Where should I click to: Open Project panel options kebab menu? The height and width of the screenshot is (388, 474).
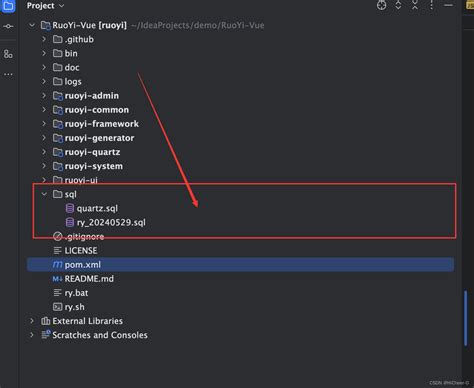point(431,5)
